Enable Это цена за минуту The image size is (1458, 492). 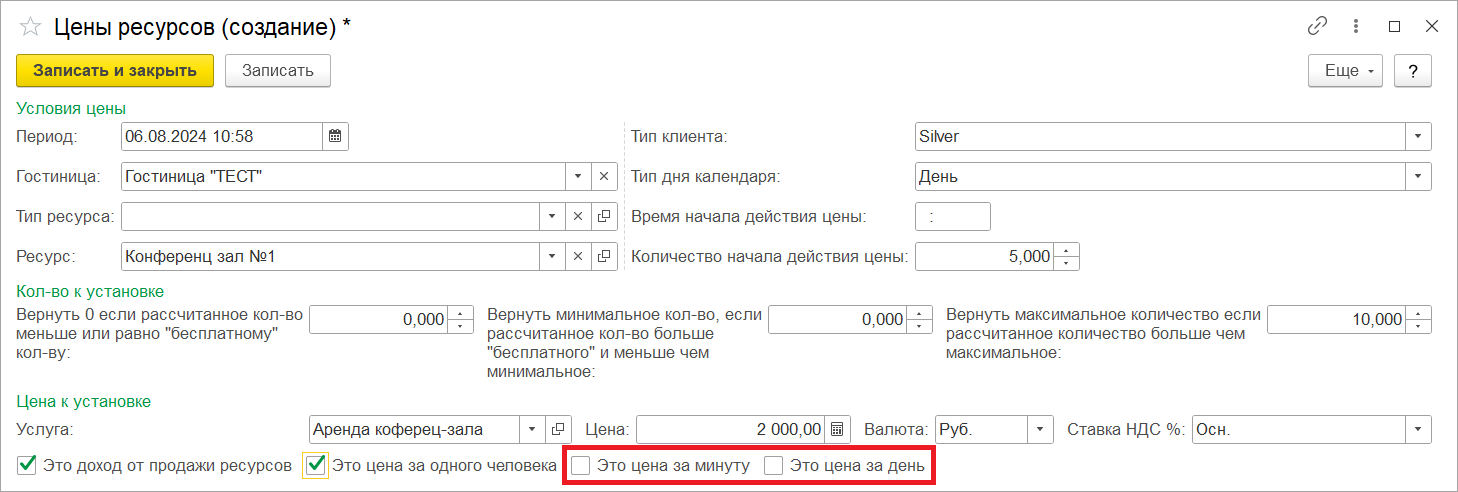point(580,465)
